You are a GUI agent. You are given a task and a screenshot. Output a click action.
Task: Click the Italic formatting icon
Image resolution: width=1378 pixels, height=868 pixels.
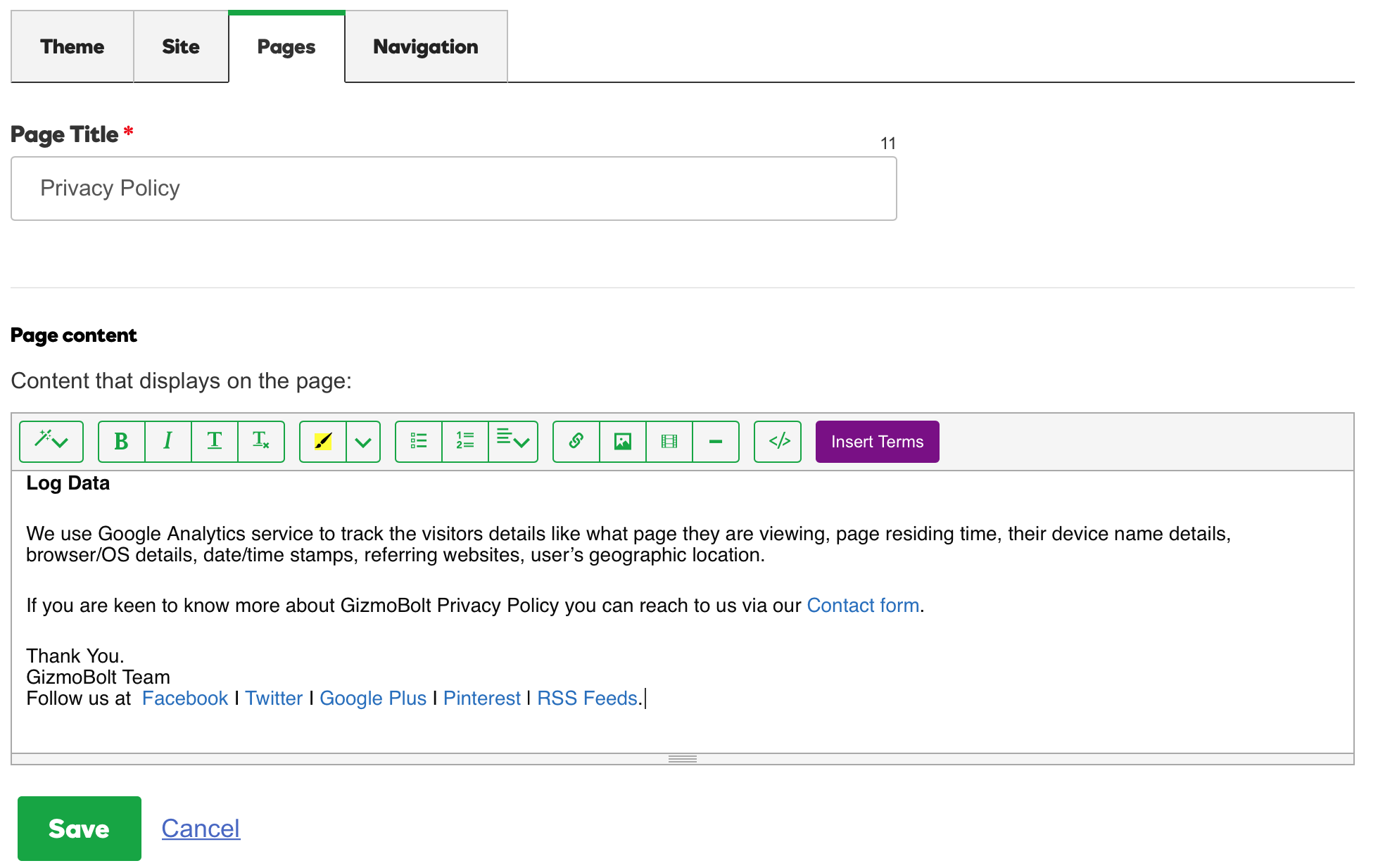click(167, 441)
